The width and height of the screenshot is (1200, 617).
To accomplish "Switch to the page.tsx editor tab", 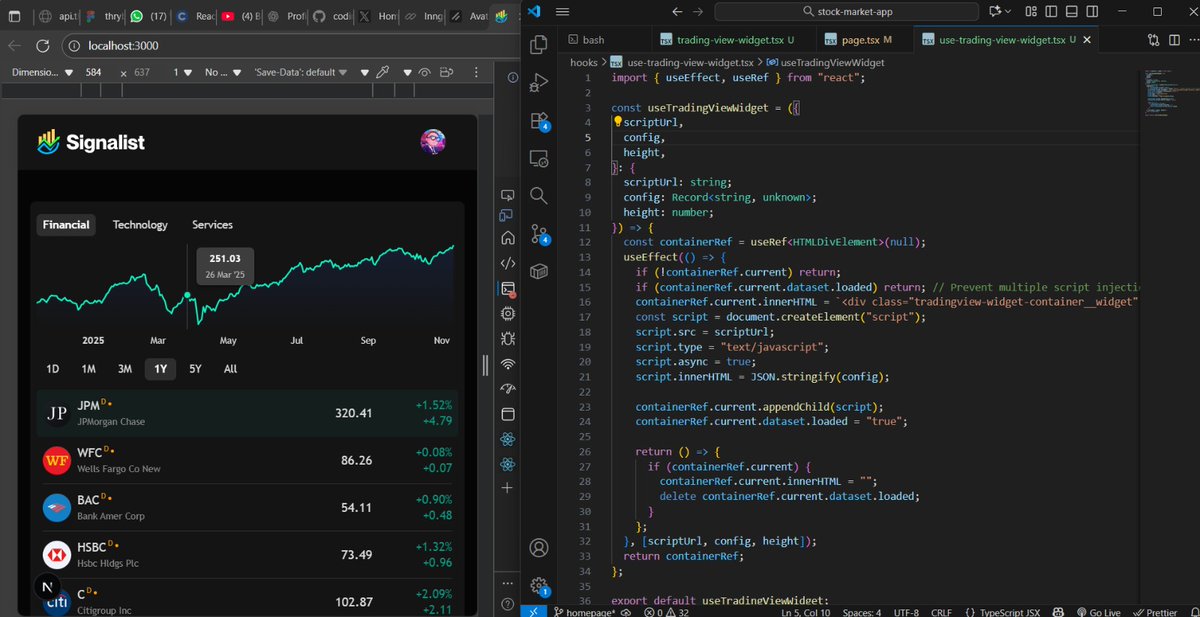I will tap(862, 40).
